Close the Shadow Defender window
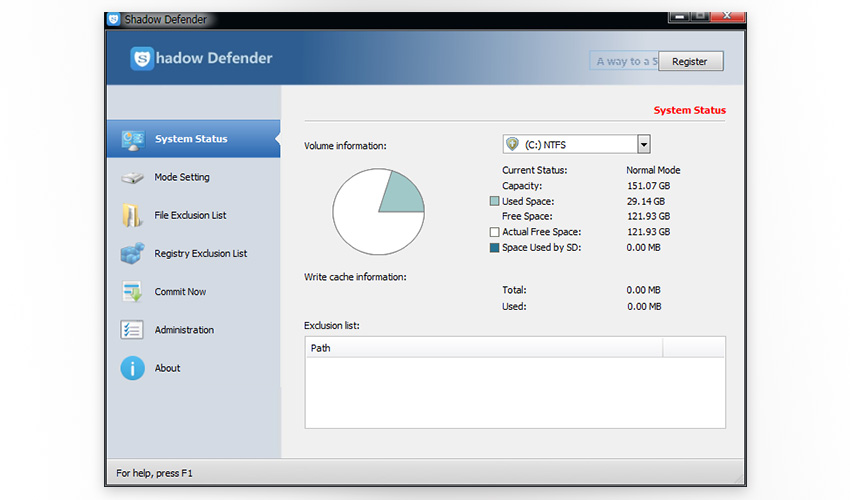Screen dimensions: 850x500 pyautogui.click(x=727, y=16)
